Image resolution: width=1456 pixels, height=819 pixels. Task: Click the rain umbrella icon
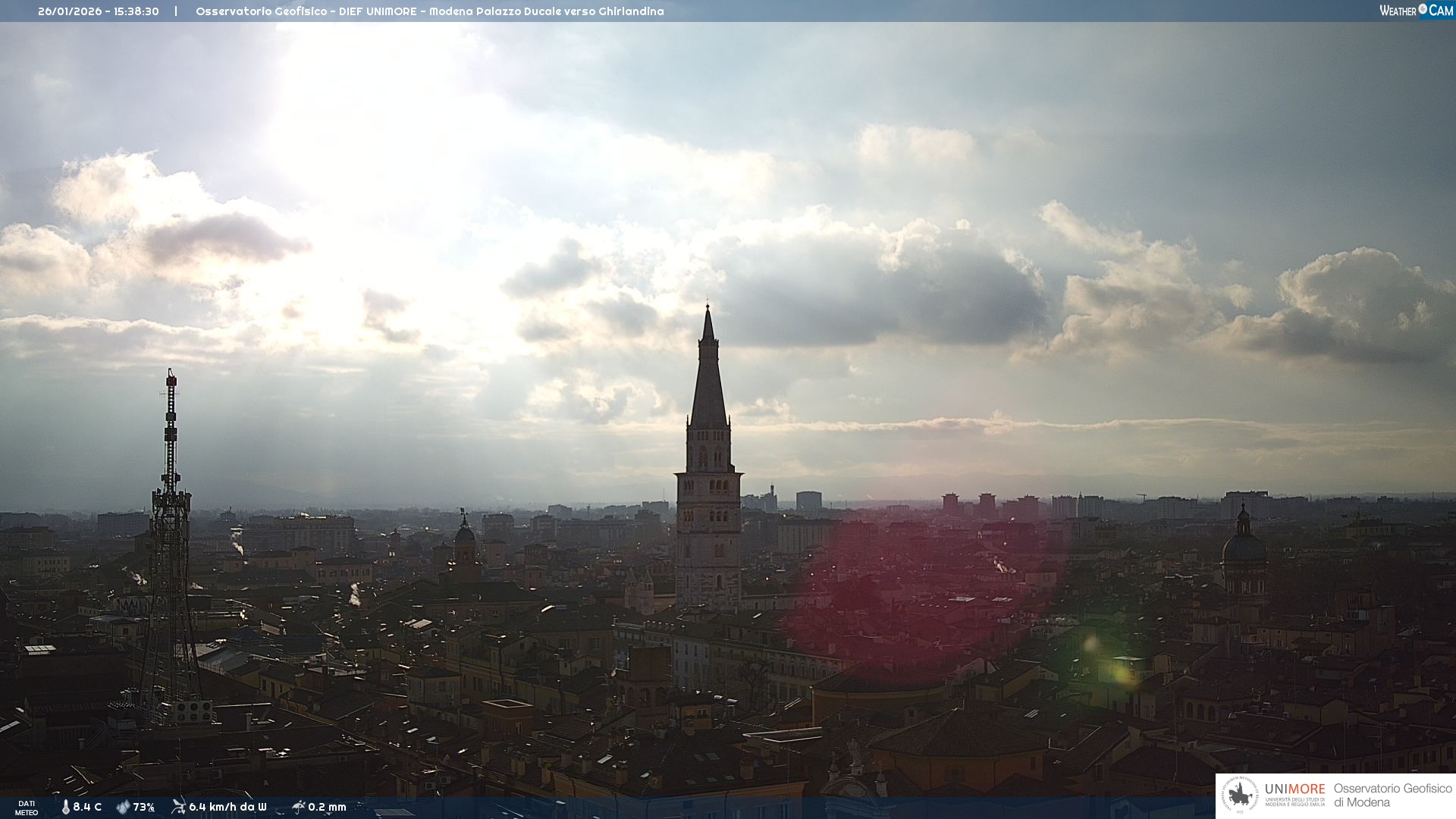tap(298, 807)
